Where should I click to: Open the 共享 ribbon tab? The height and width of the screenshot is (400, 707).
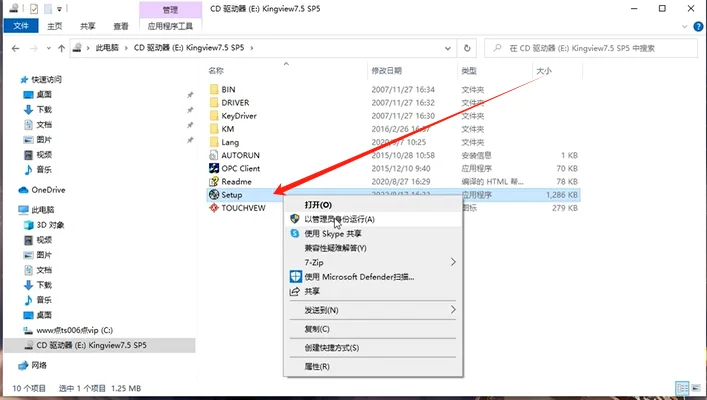coord(87,26)
